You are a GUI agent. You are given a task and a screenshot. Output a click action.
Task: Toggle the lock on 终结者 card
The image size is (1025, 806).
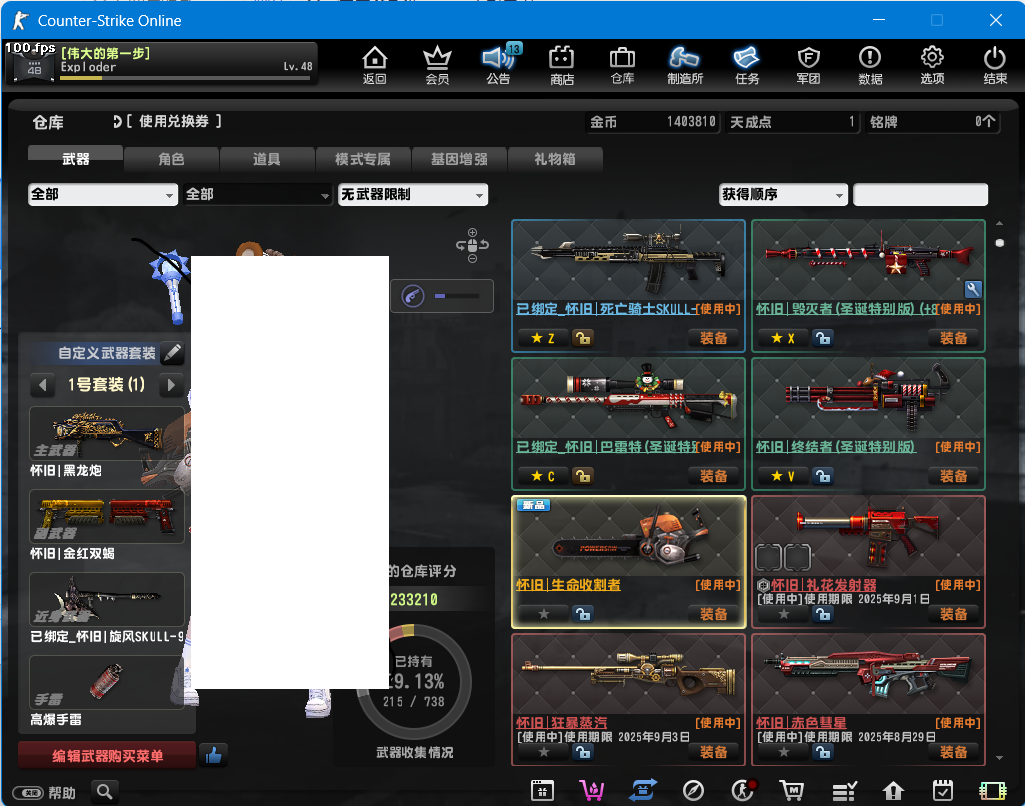822,476
